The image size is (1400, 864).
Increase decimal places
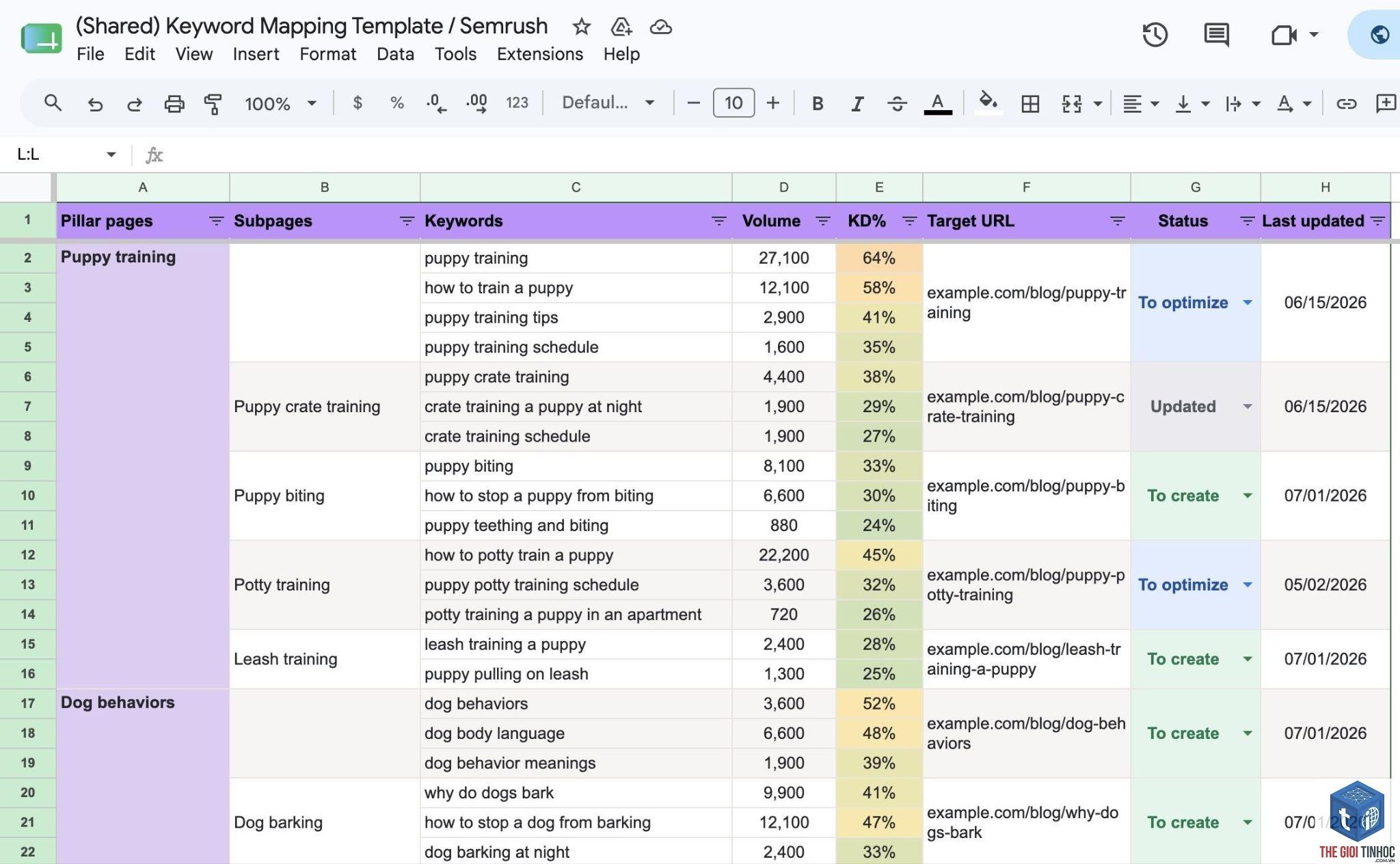pyautogui.click(x=476, y=103)
